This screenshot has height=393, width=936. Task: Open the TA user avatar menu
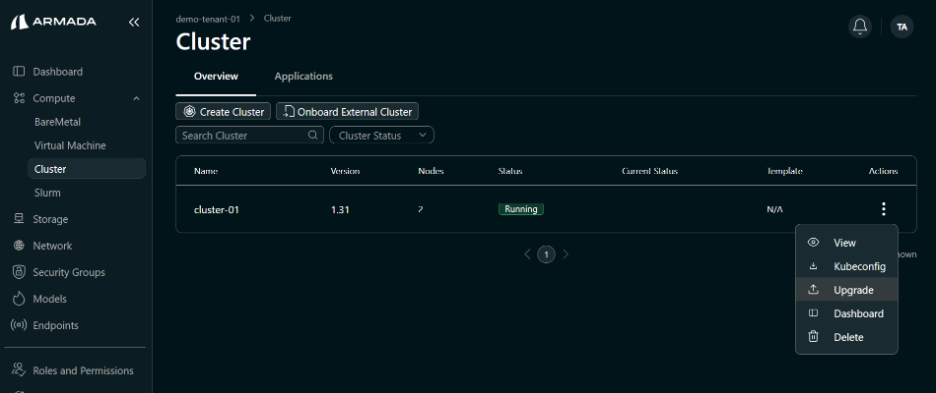tap(901, 26)
